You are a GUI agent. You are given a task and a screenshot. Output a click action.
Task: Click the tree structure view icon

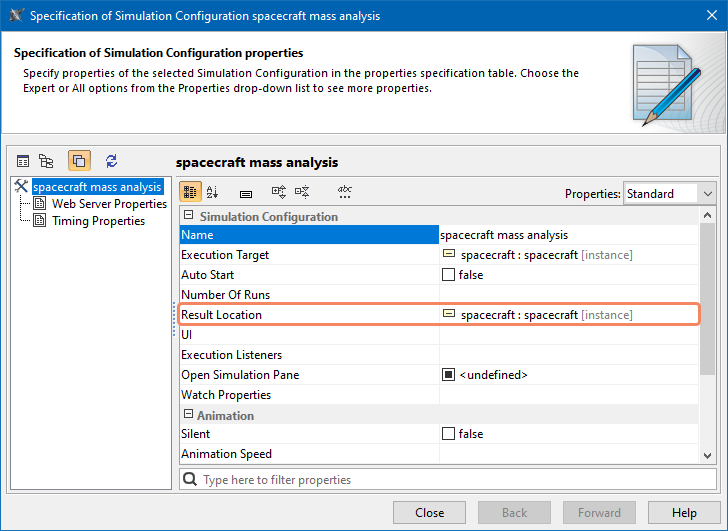pos(46,161)
